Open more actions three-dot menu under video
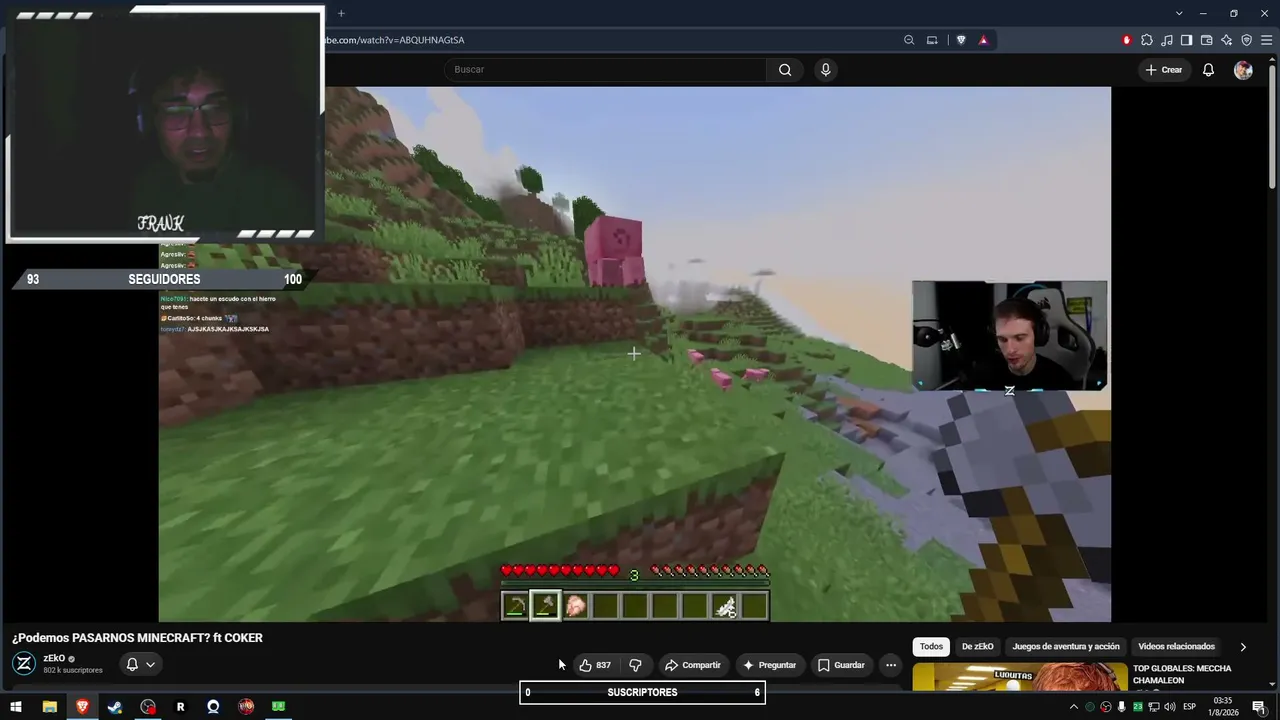 pyautogui.click(x=890, y=665)
